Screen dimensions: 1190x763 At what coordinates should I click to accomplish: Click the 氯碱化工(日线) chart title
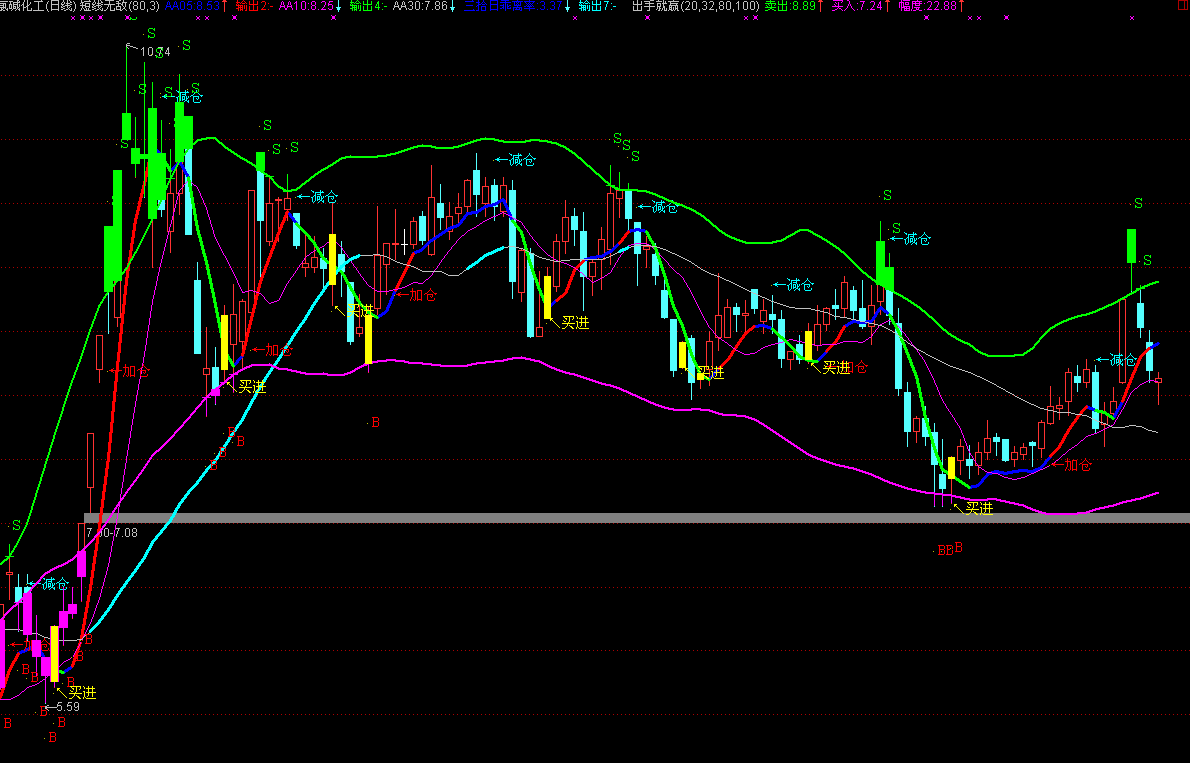37,6
